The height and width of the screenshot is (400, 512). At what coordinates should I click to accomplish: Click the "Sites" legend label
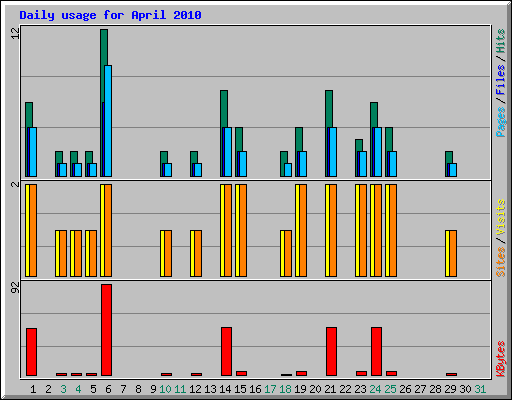tap(500, 262)
